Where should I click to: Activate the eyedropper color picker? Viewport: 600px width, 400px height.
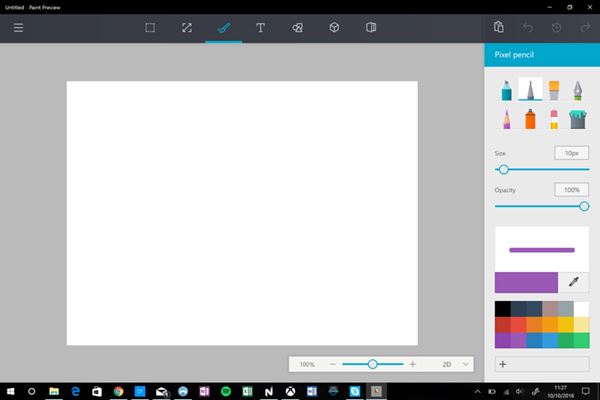click(573, 282)
